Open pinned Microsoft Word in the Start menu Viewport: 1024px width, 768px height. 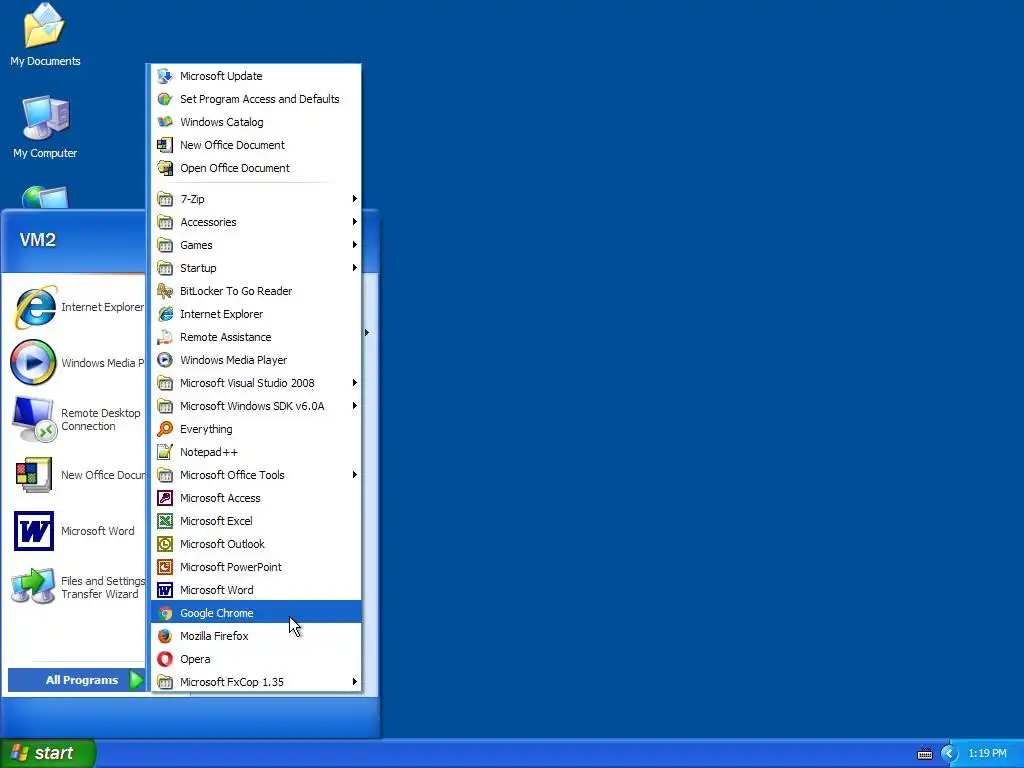tap(76, 531)
